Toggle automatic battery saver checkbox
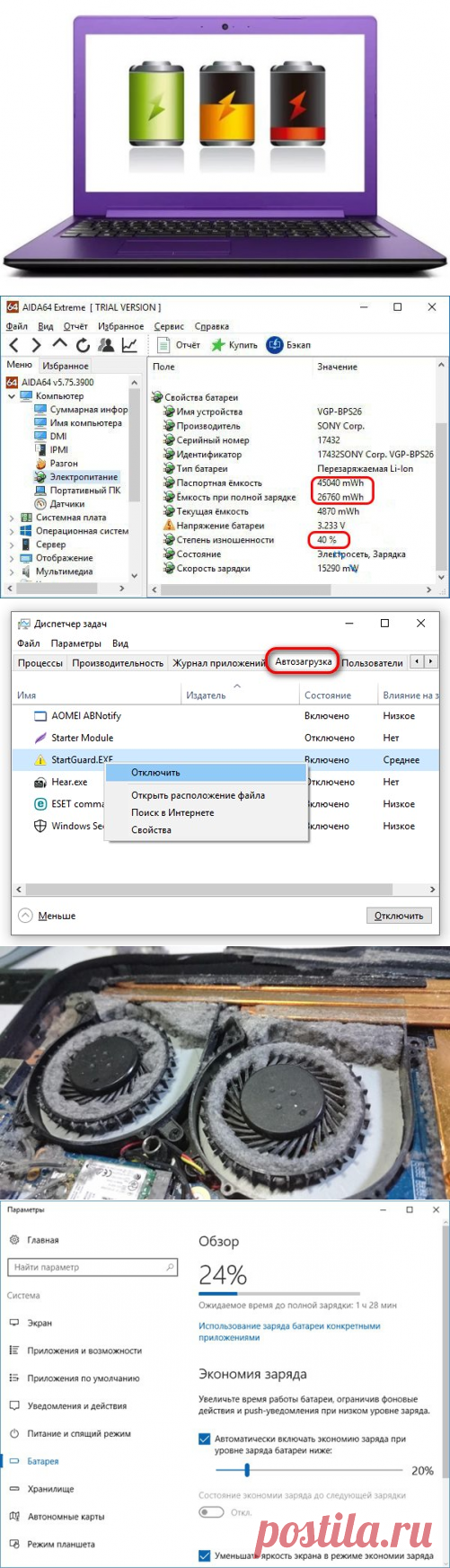 (205, 1439)
